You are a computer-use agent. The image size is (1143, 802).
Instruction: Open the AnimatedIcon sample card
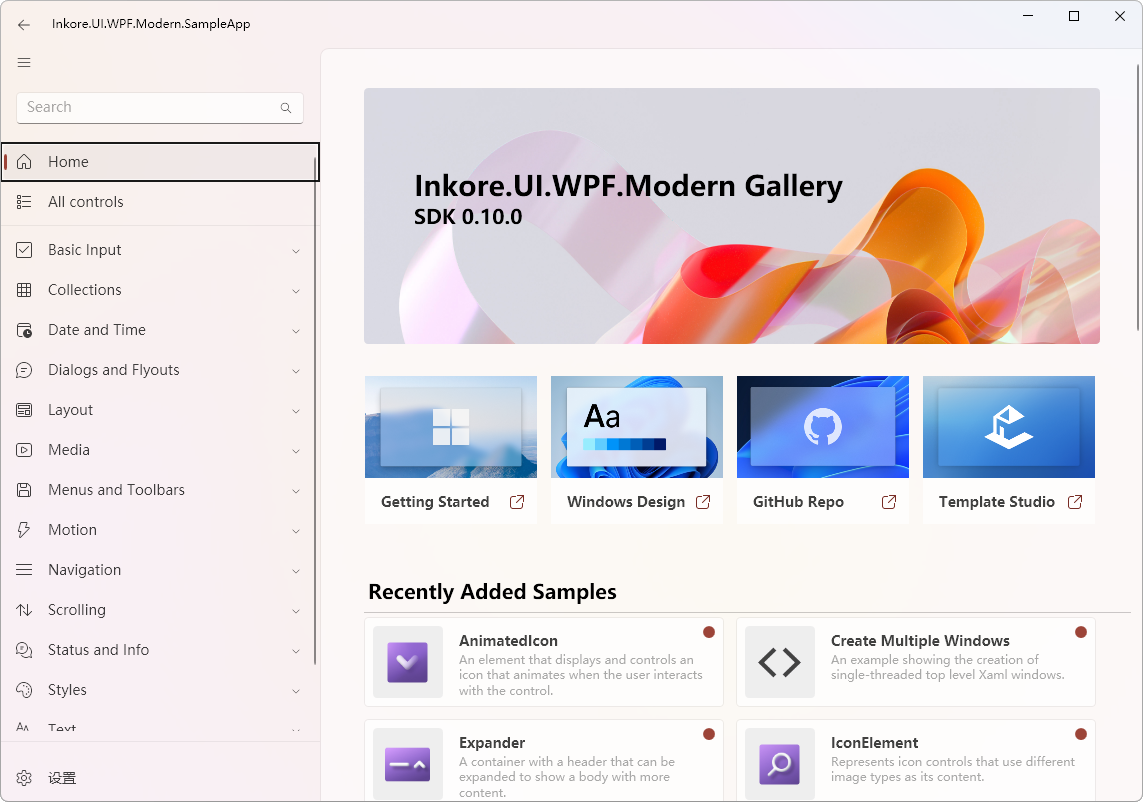pos(544,662)
